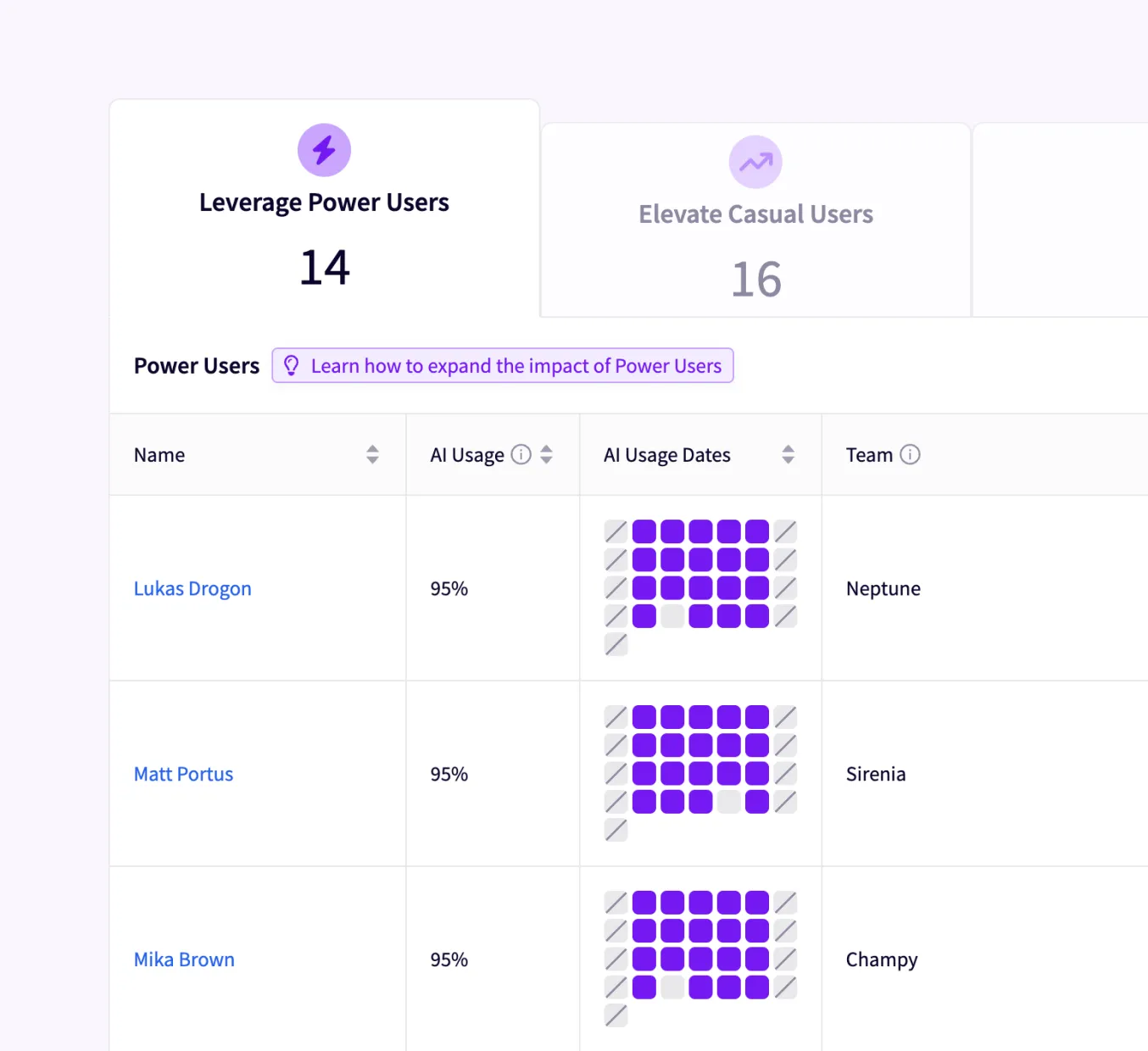Click the Sirenia team cell
This screenshot has height=1051, width=1148.
pyautogui.click(x=875, y=774)
